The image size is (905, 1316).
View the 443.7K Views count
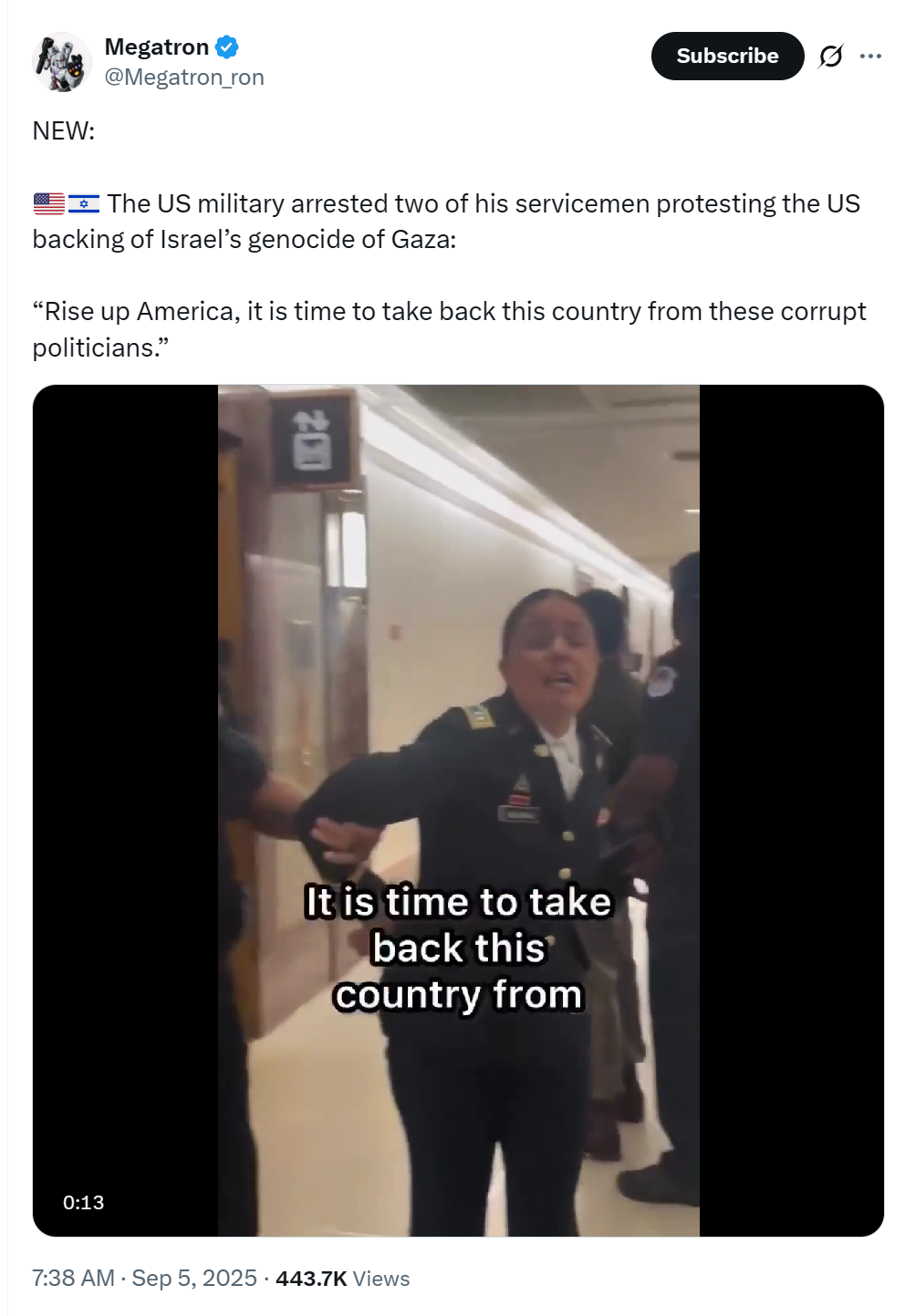click(342, 1279)
